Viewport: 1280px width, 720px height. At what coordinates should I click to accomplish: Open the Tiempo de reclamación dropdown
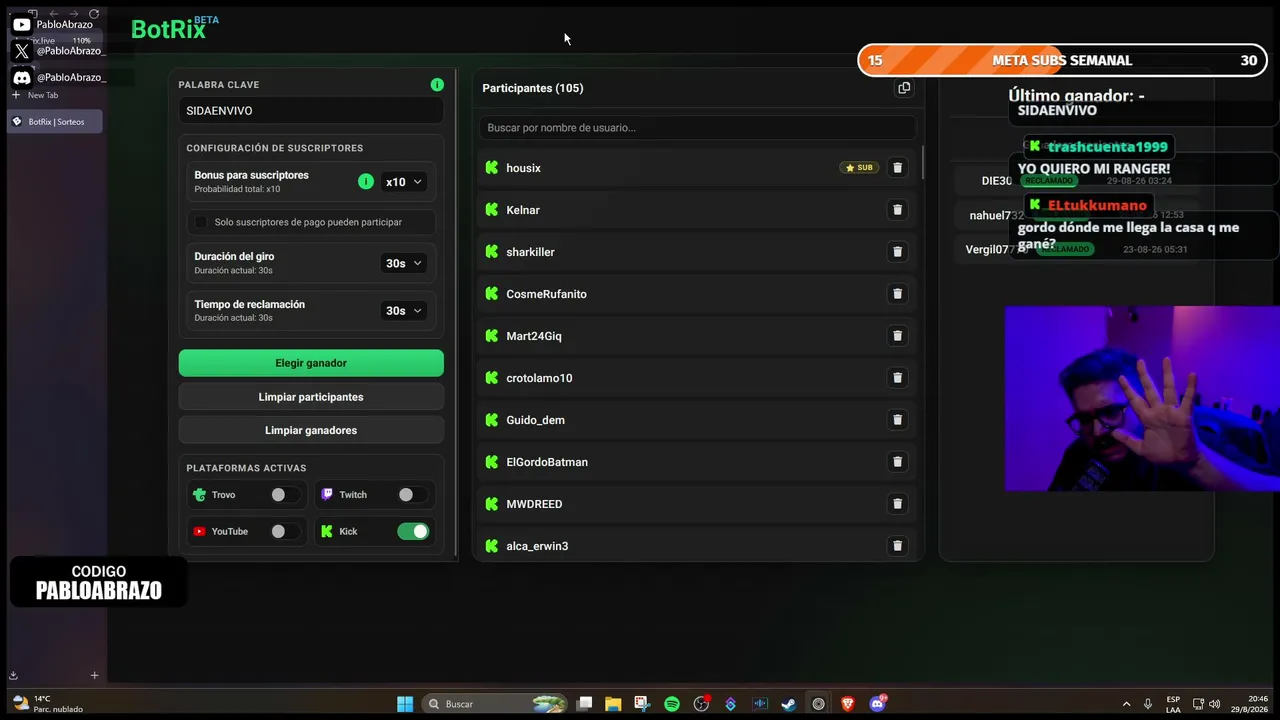point(404,311)
